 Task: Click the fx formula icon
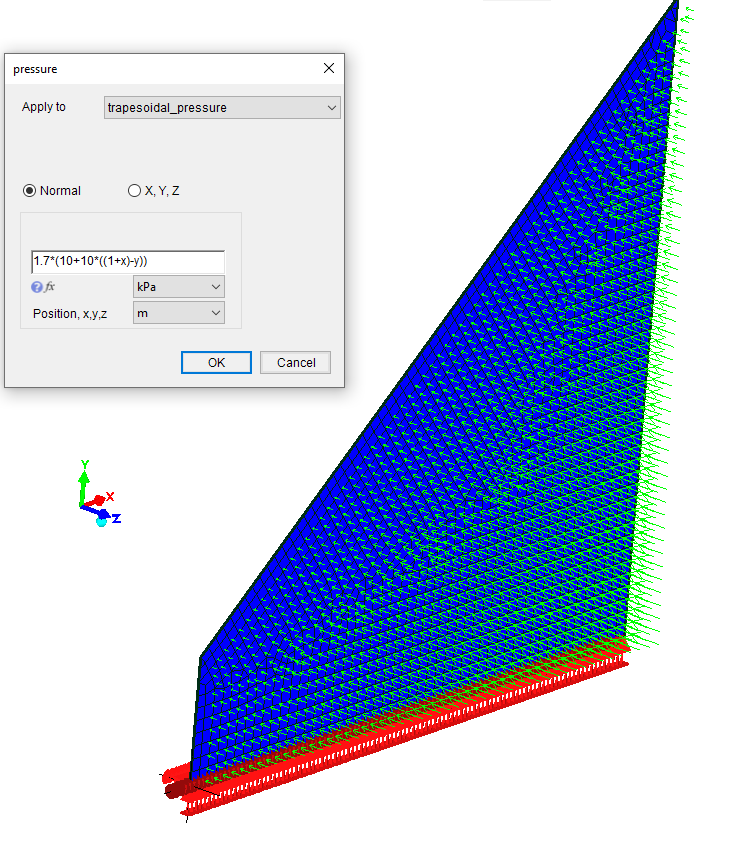pyautogui.click(x=49, y=287)
